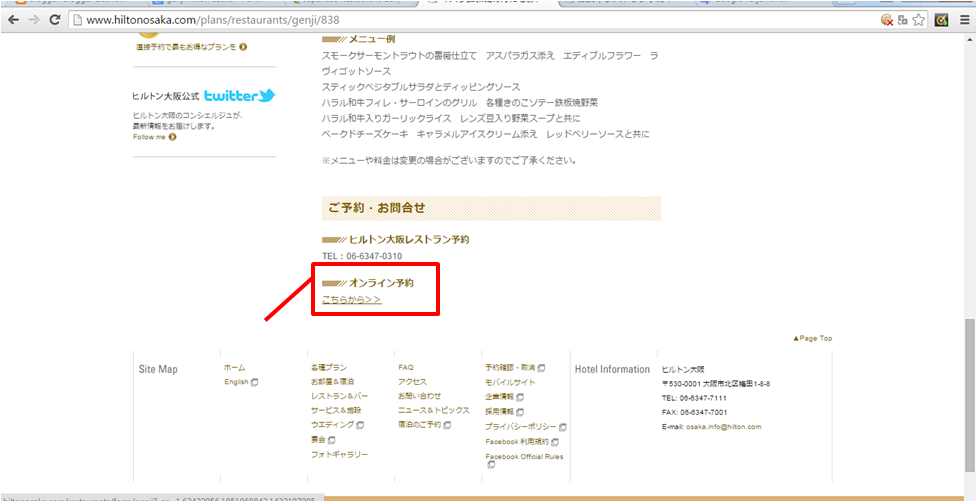977x502 pixels.
Task: Click the address bar URL field
Action: (x=400, y=20)
